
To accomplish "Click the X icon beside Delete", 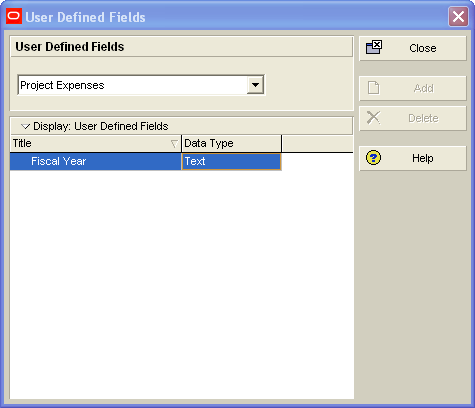I will click(373, 118).
